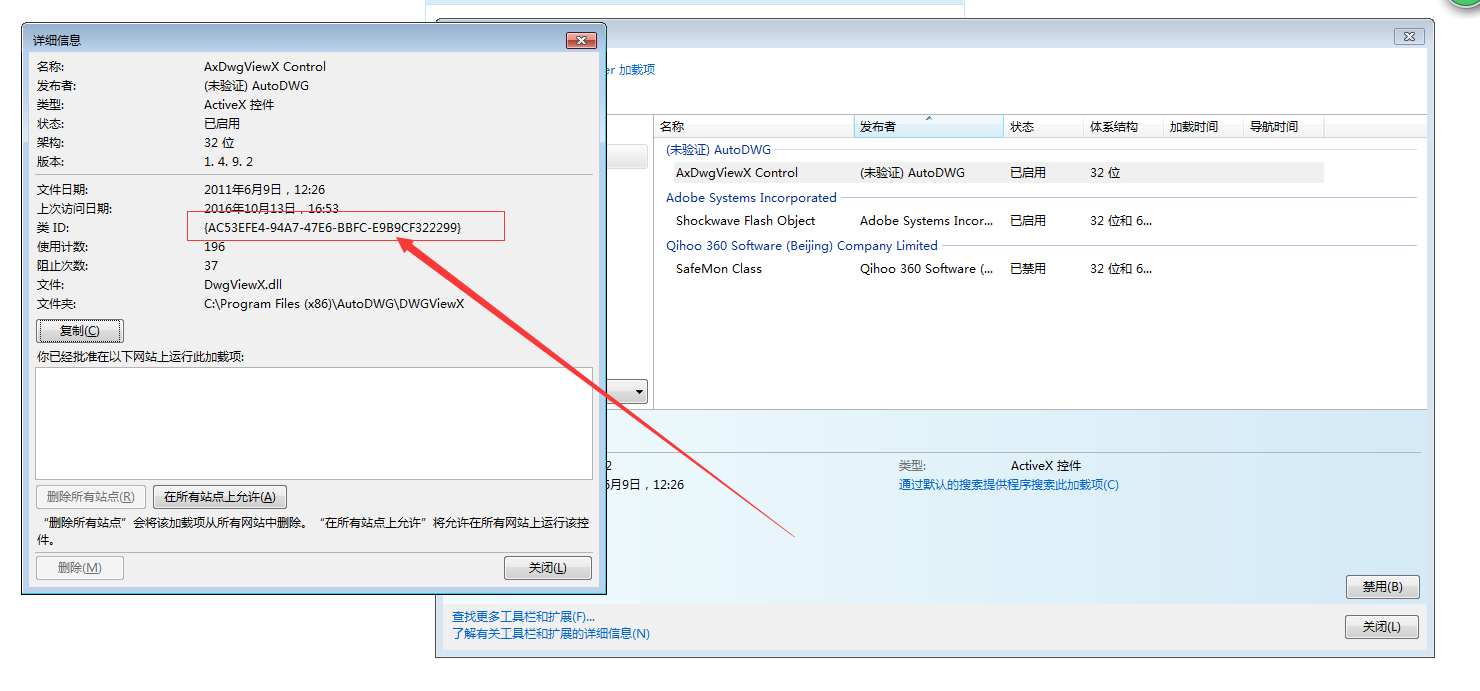Click the class ID value {AC53EFE4-94A7...}
Screen dimensions: 1480x691
332,228
